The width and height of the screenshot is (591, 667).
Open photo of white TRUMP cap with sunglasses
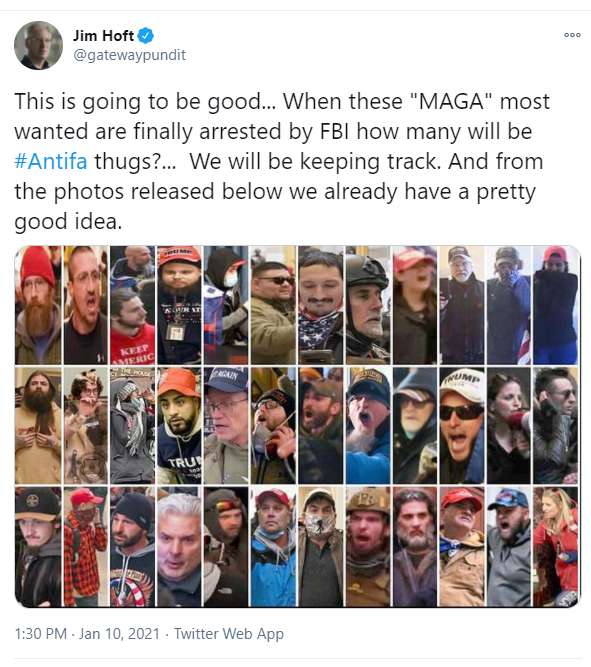coord(462,426)
